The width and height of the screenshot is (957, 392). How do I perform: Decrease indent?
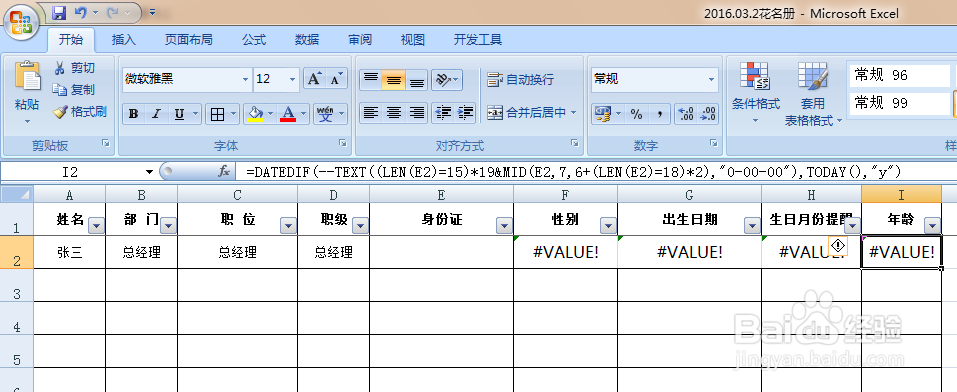(442, 113)
